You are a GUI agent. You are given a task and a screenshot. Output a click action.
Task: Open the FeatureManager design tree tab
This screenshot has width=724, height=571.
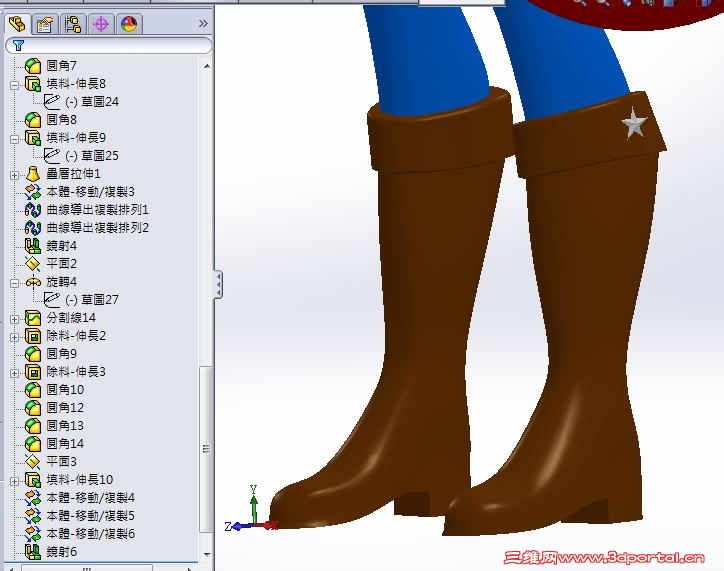point(18,24)
